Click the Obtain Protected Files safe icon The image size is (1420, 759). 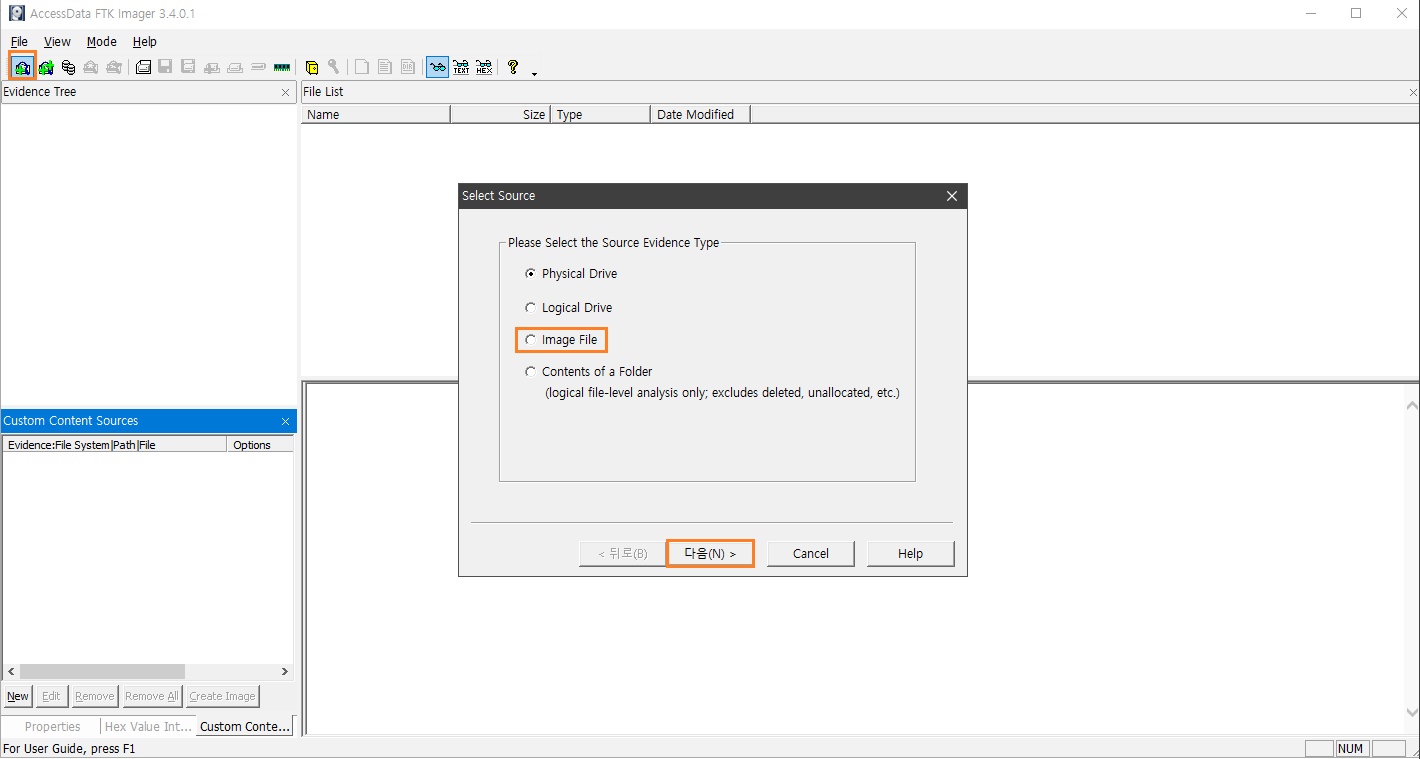point(312,67)
